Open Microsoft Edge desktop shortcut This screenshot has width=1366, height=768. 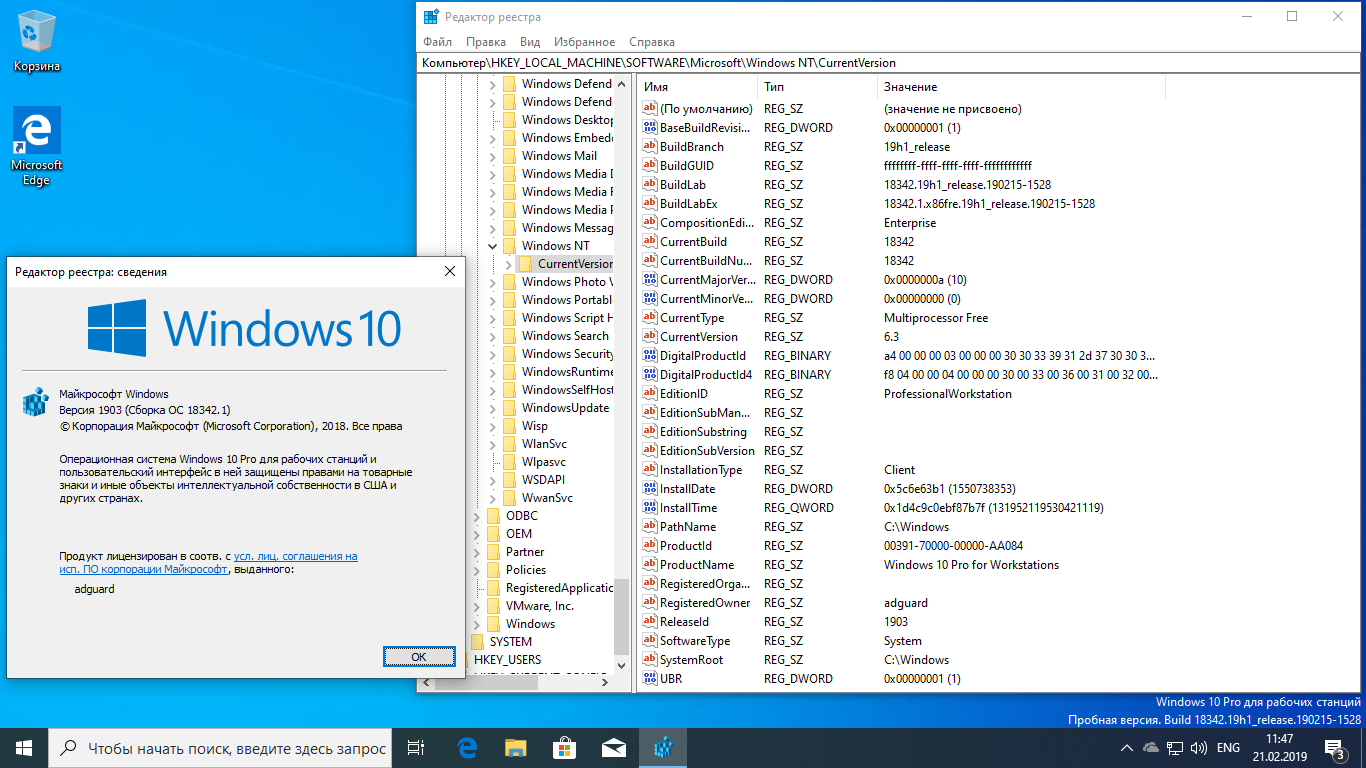point(37,147)
